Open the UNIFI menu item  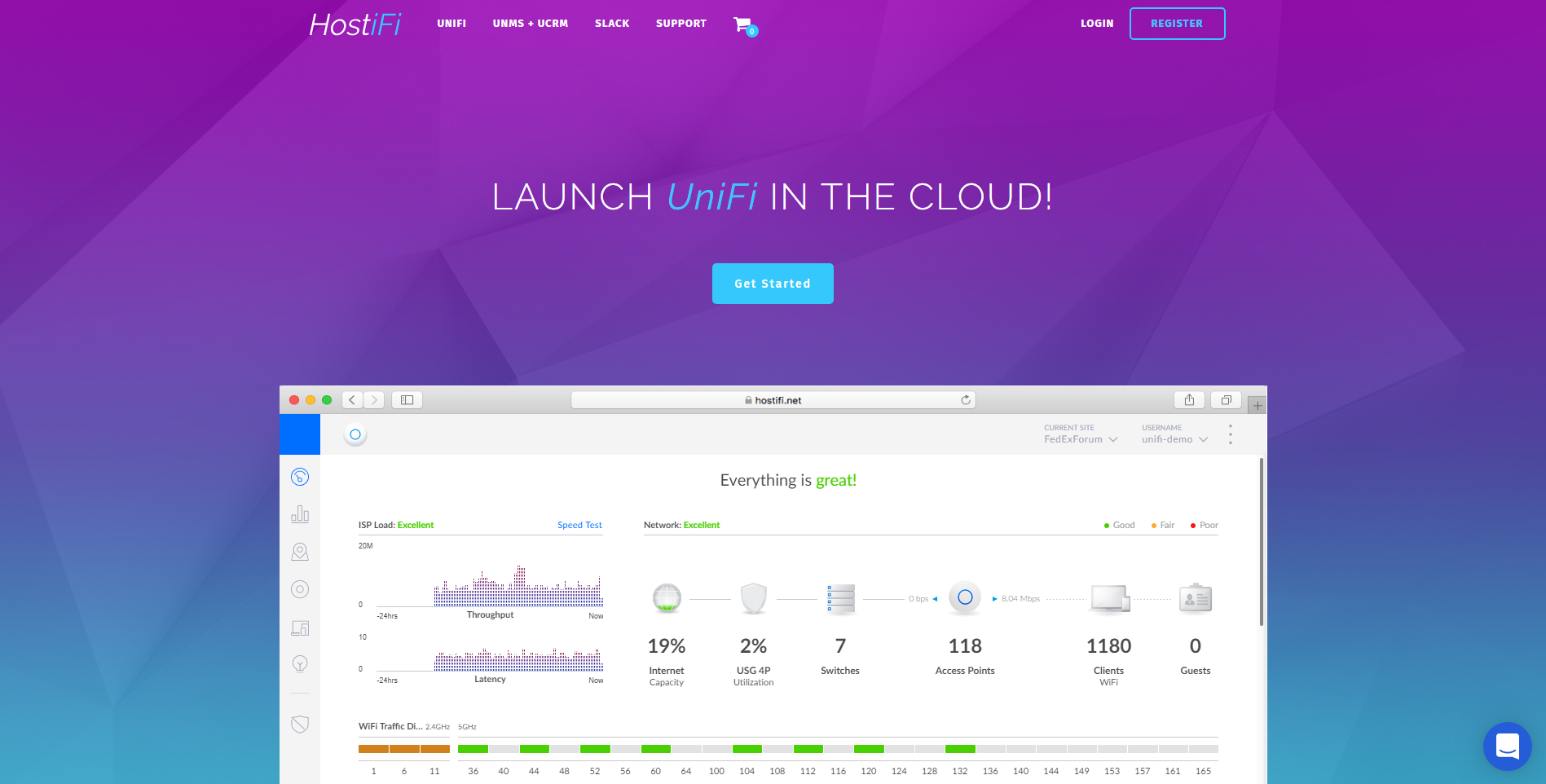click(451, 24)
